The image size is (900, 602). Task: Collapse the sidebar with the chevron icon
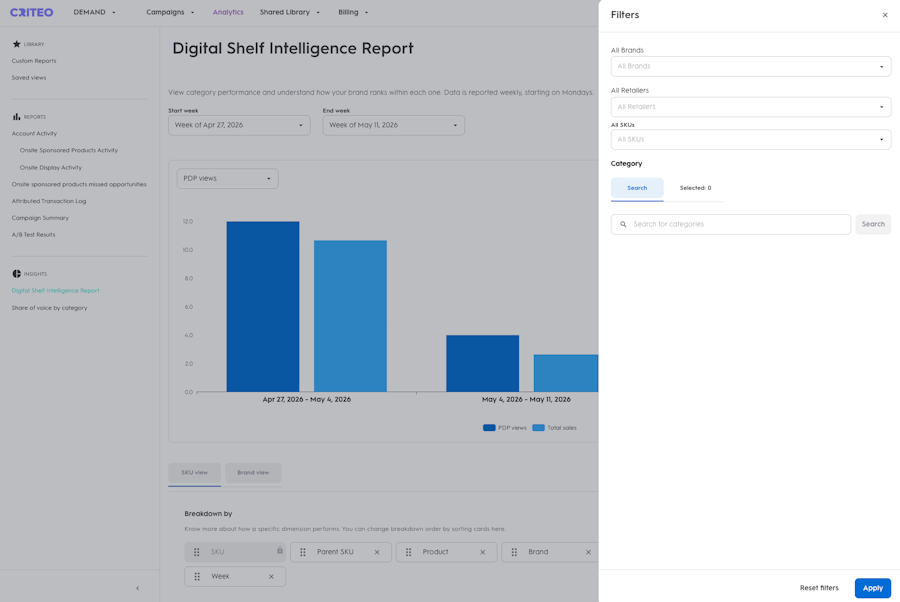click(x=137, y=588)
